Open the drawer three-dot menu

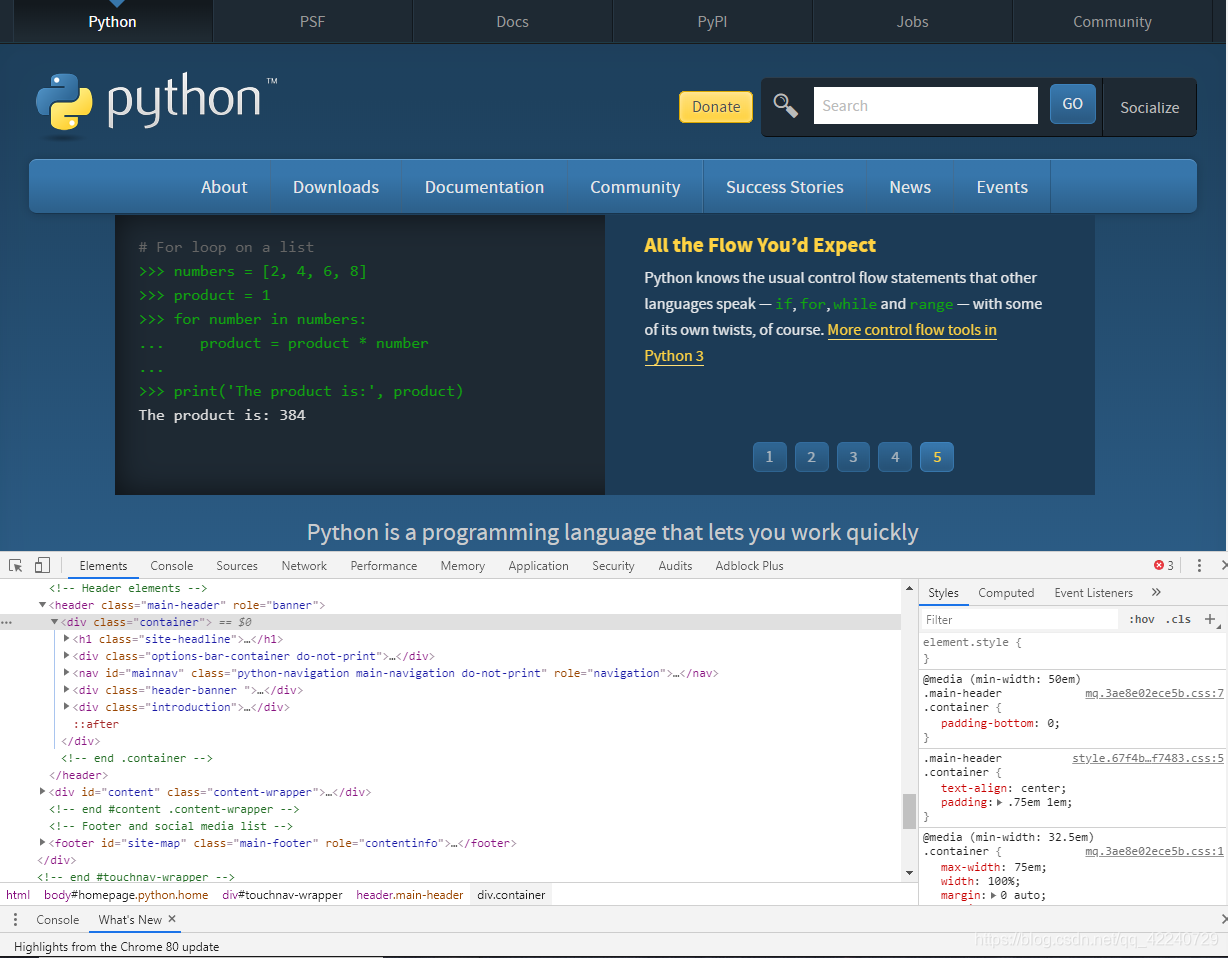click(15, 919)
